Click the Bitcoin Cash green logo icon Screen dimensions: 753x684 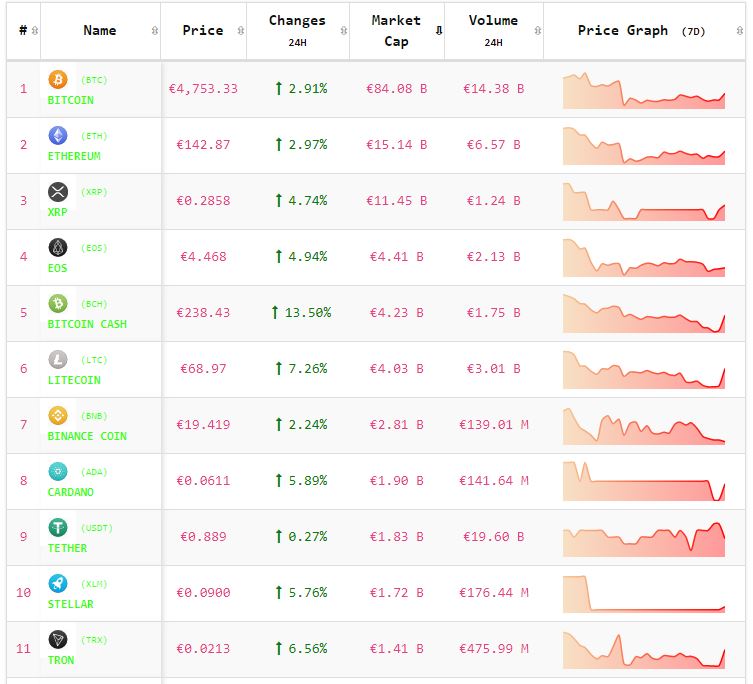tap(57, 304)
